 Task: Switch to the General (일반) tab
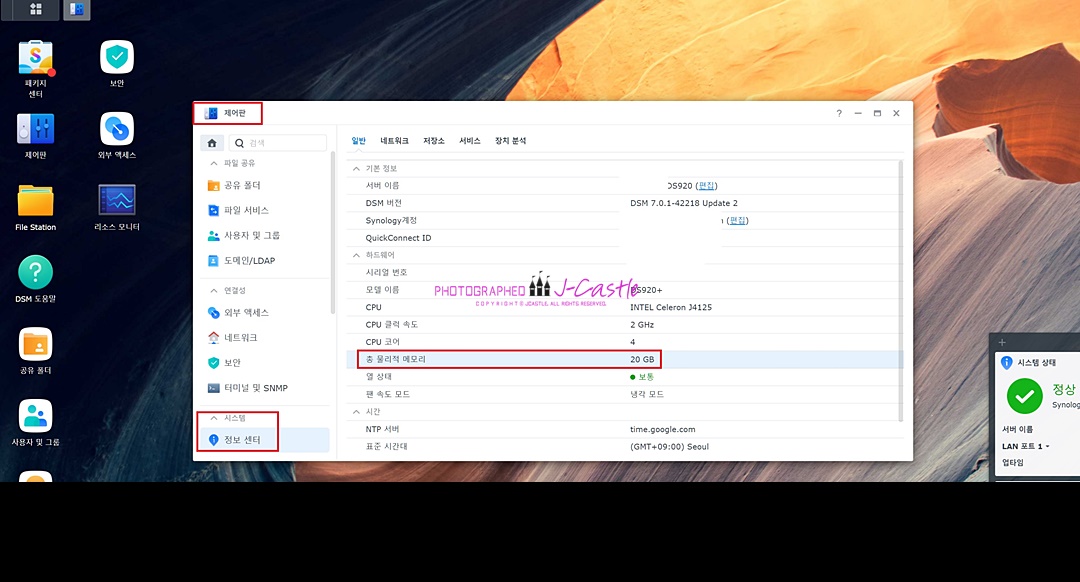coord(359,141)
